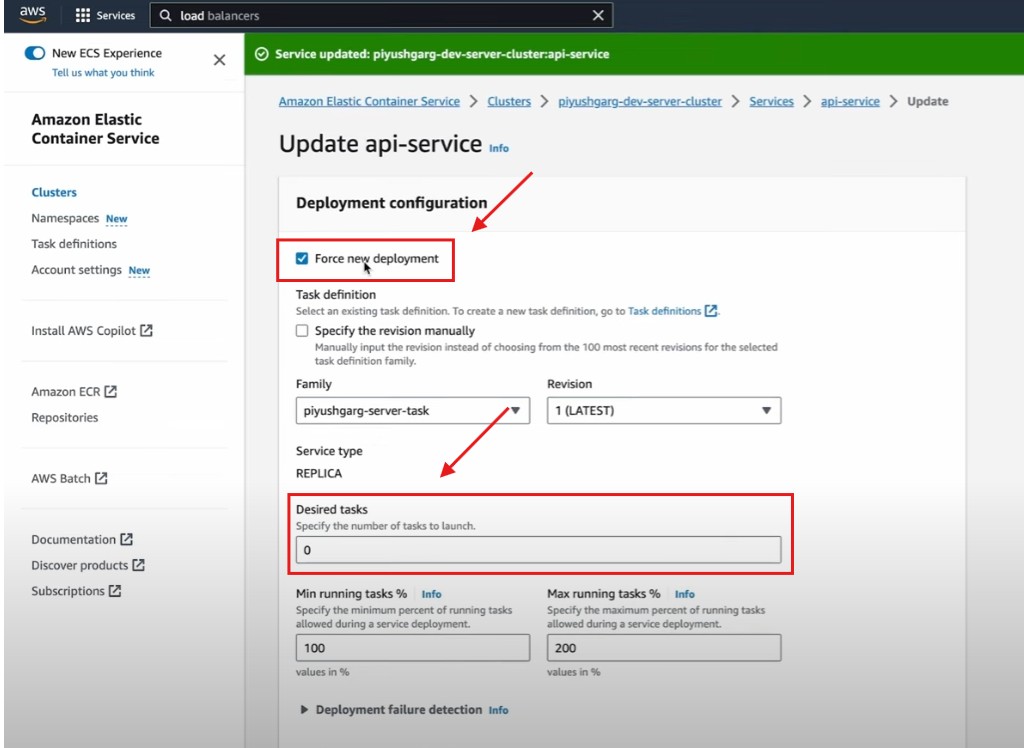This screenshot has height=748, width=1024.
Task: Close the ECS sidebar panel
Action: 219,60
